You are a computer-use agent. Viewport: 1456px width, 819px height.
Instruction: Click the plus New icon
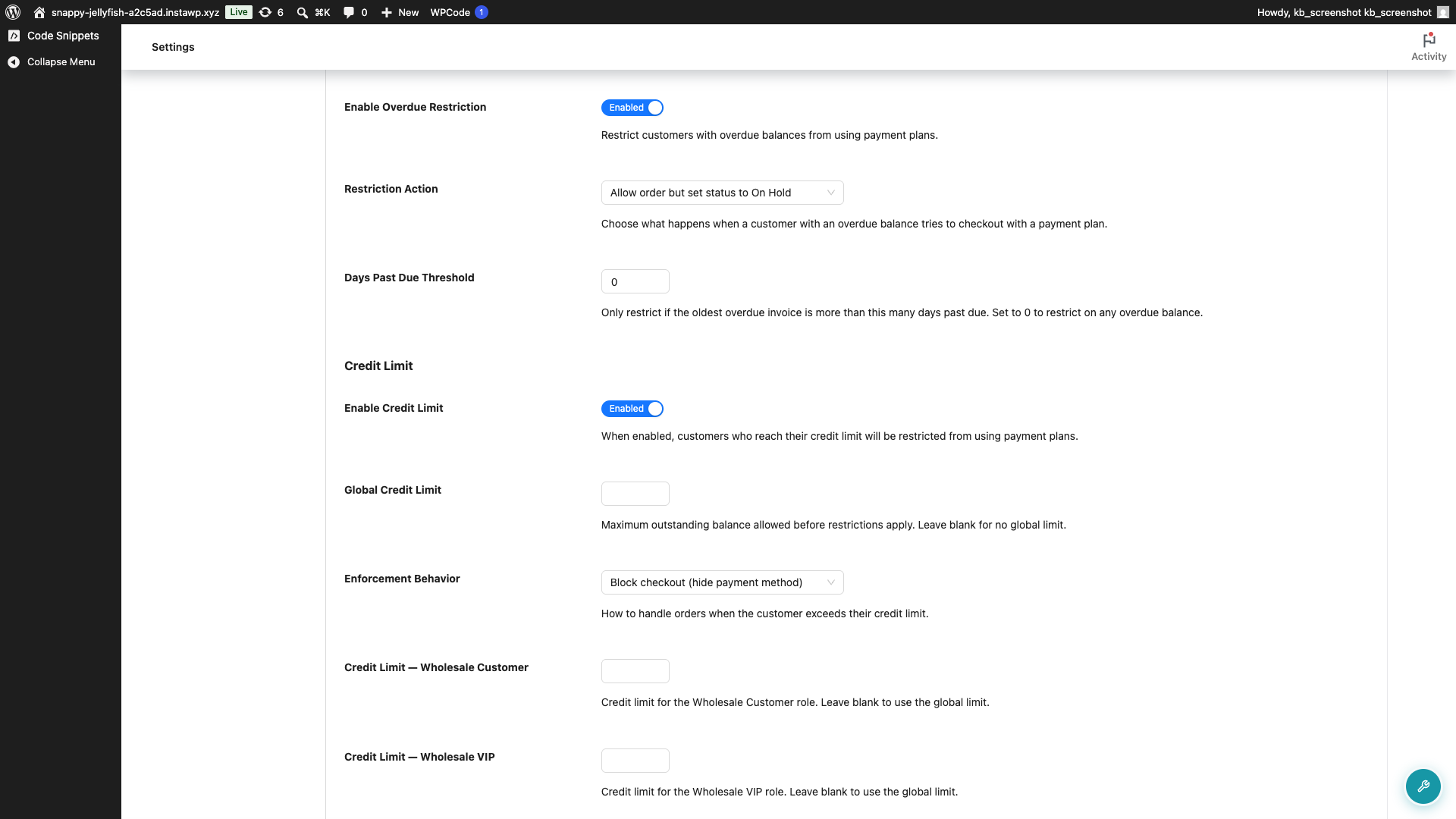[387, 12]
